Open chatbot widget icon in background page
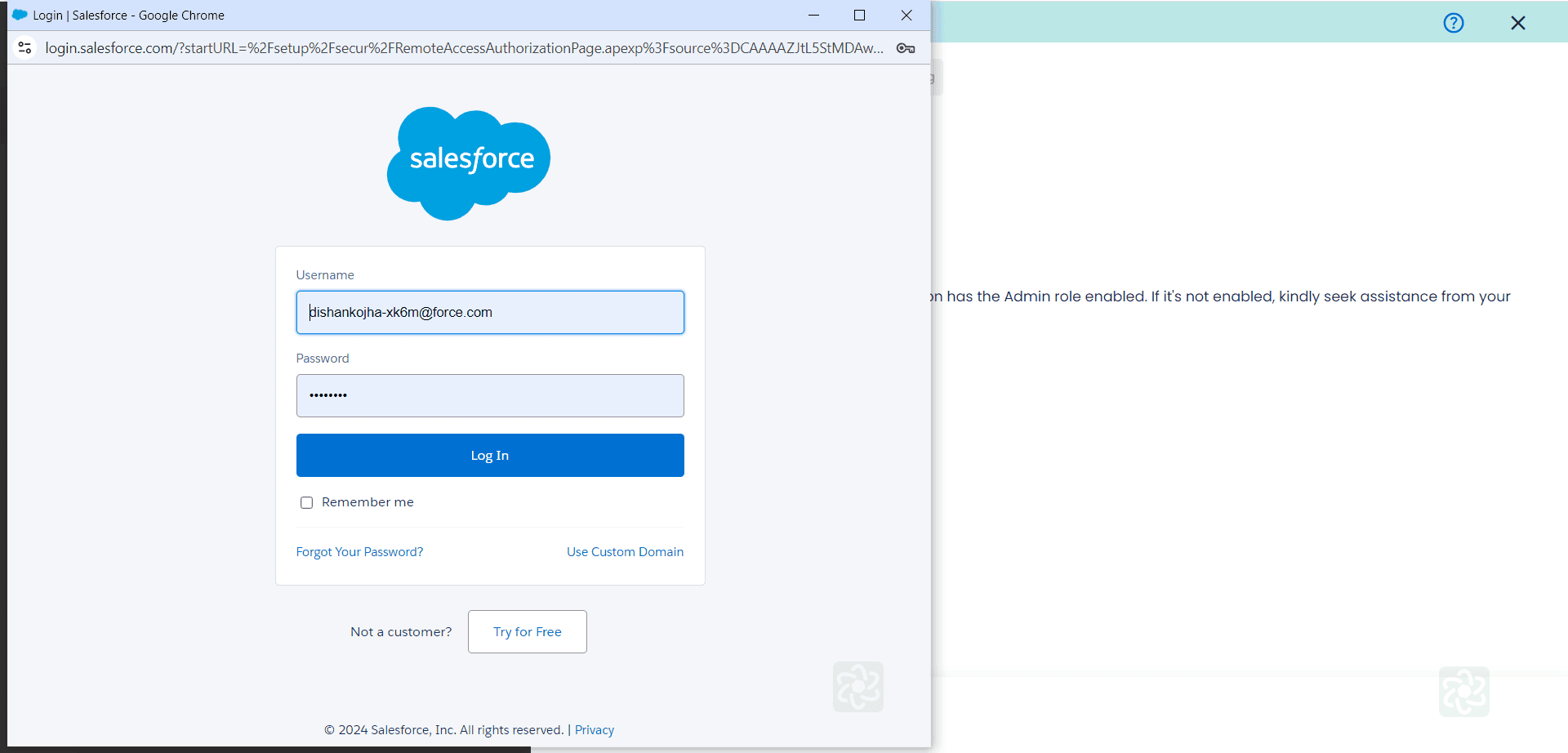The height and width of the screenshot is (753, 1568). click(1464, 692)
